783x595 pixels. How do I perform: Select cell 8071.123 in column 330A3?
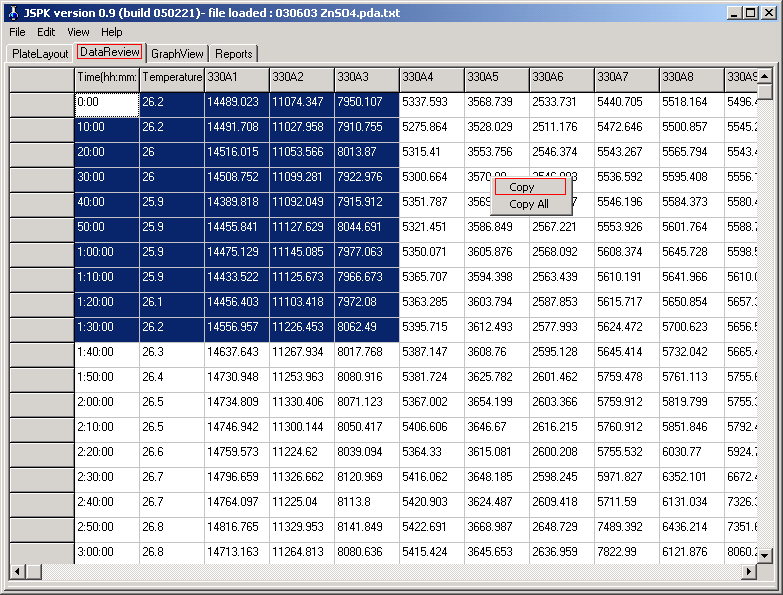point(367,405)
